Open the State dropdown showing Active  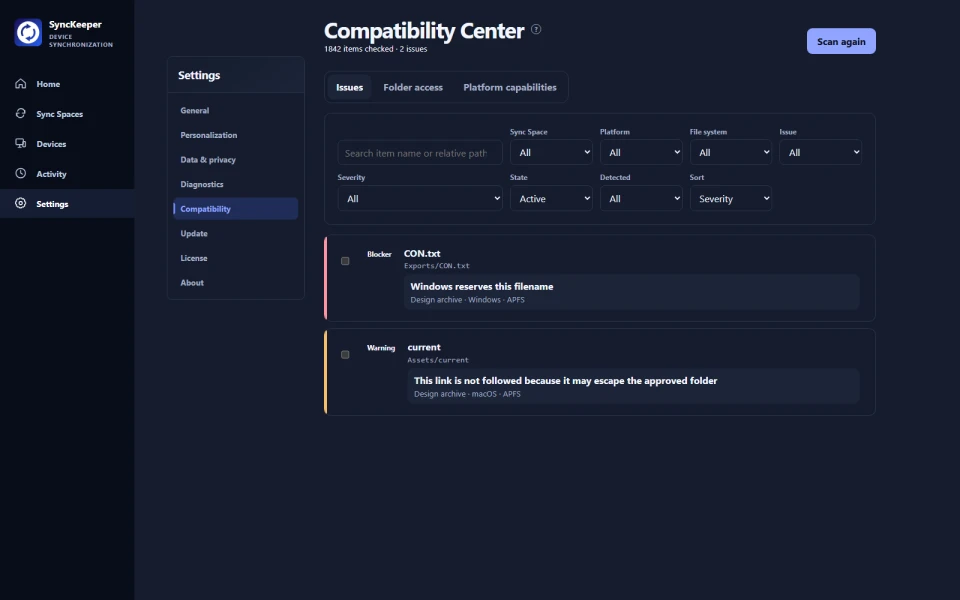pyautogui.click(x=551, y=198)
